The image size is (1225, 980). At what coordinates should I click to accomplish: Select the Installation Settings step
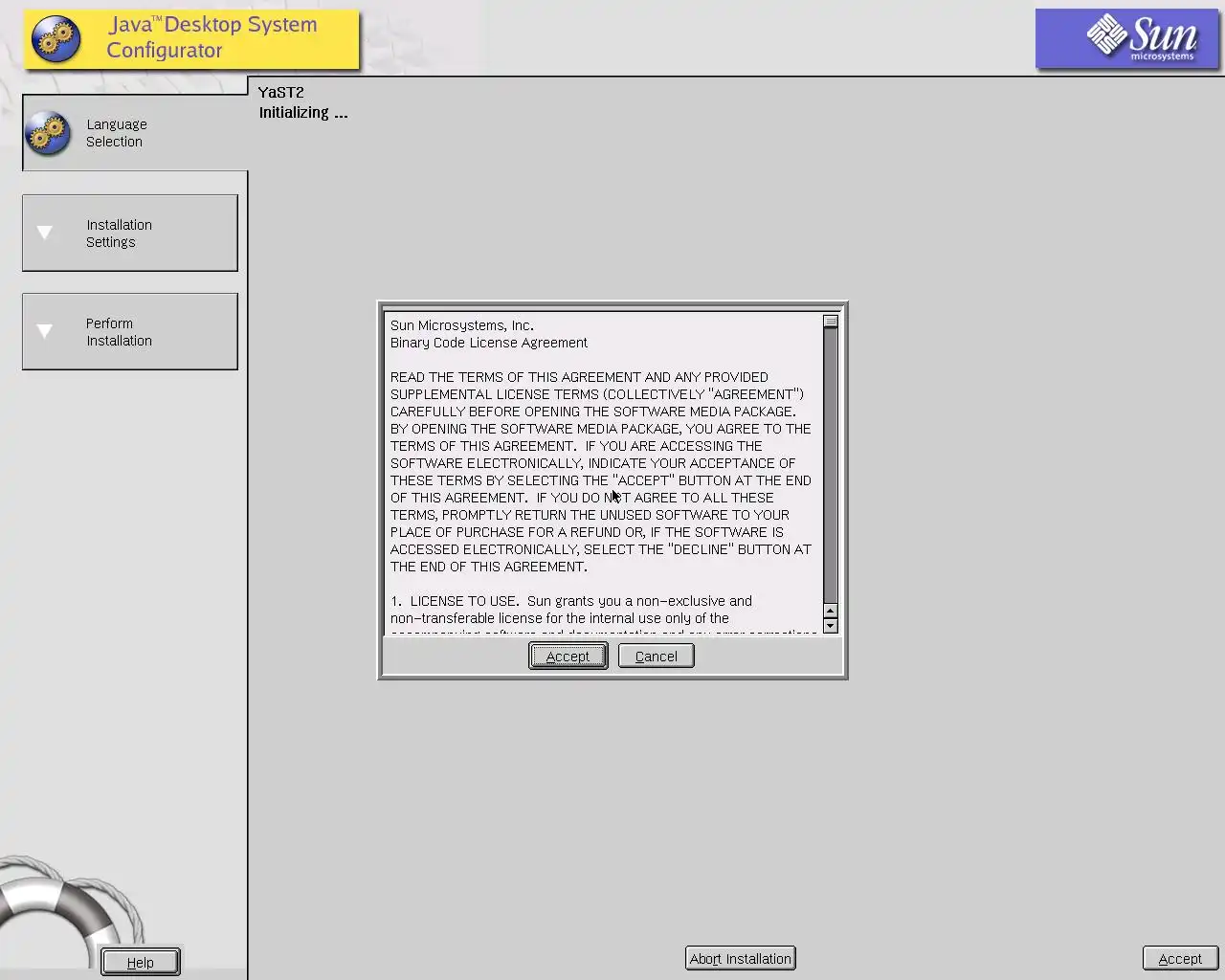click(x=130, y=233)
